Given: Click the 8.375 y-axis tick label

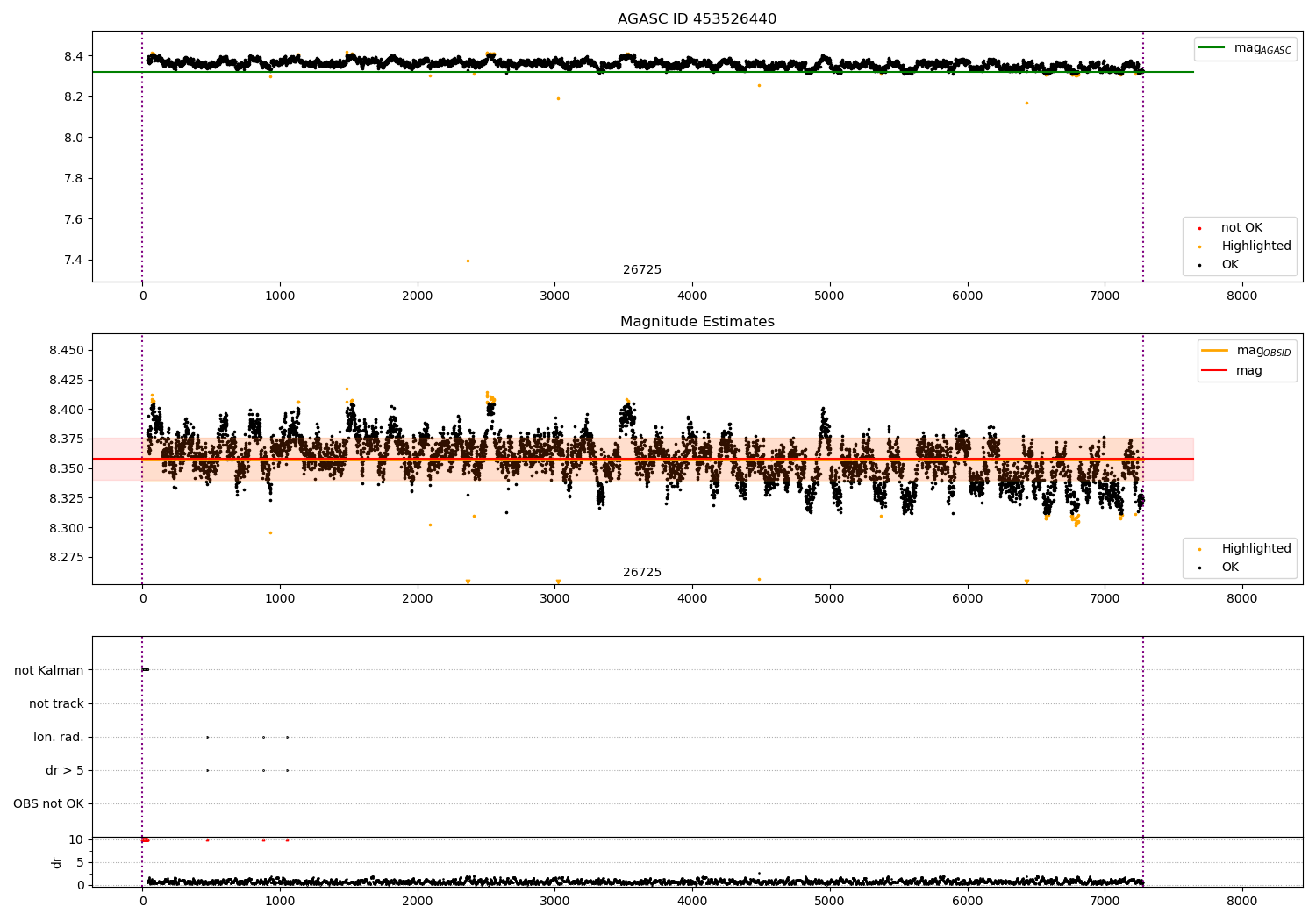Looking at the screenshot, I should [x=67, y=439].
